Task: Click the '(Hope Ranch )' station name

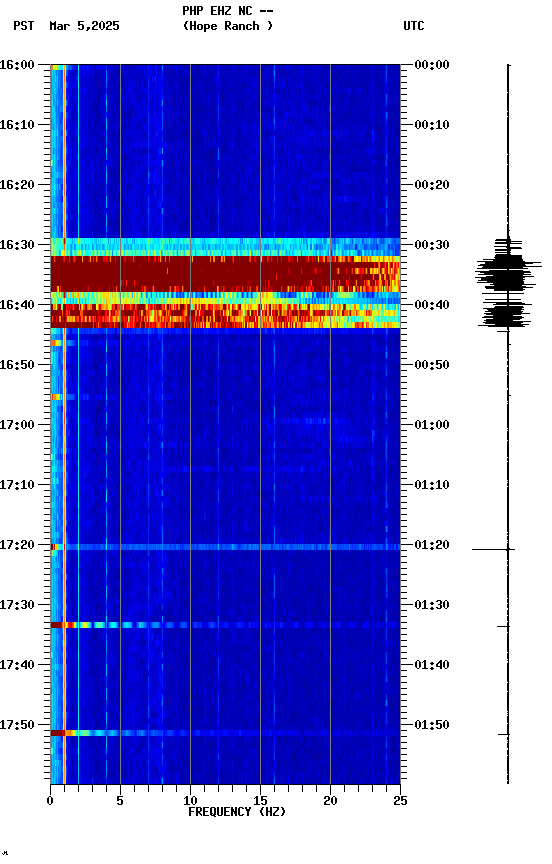Action: (228, 26)
